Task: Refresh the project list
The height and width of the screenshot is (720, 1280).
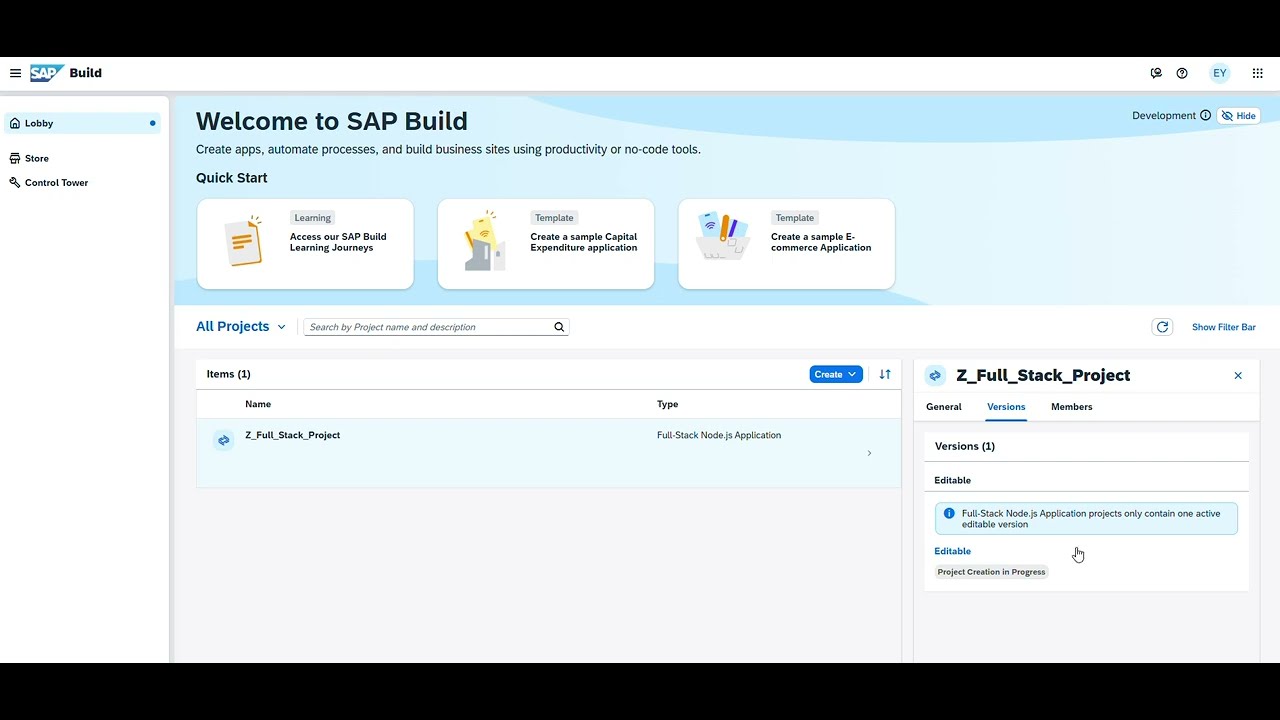Action: 1162,327
